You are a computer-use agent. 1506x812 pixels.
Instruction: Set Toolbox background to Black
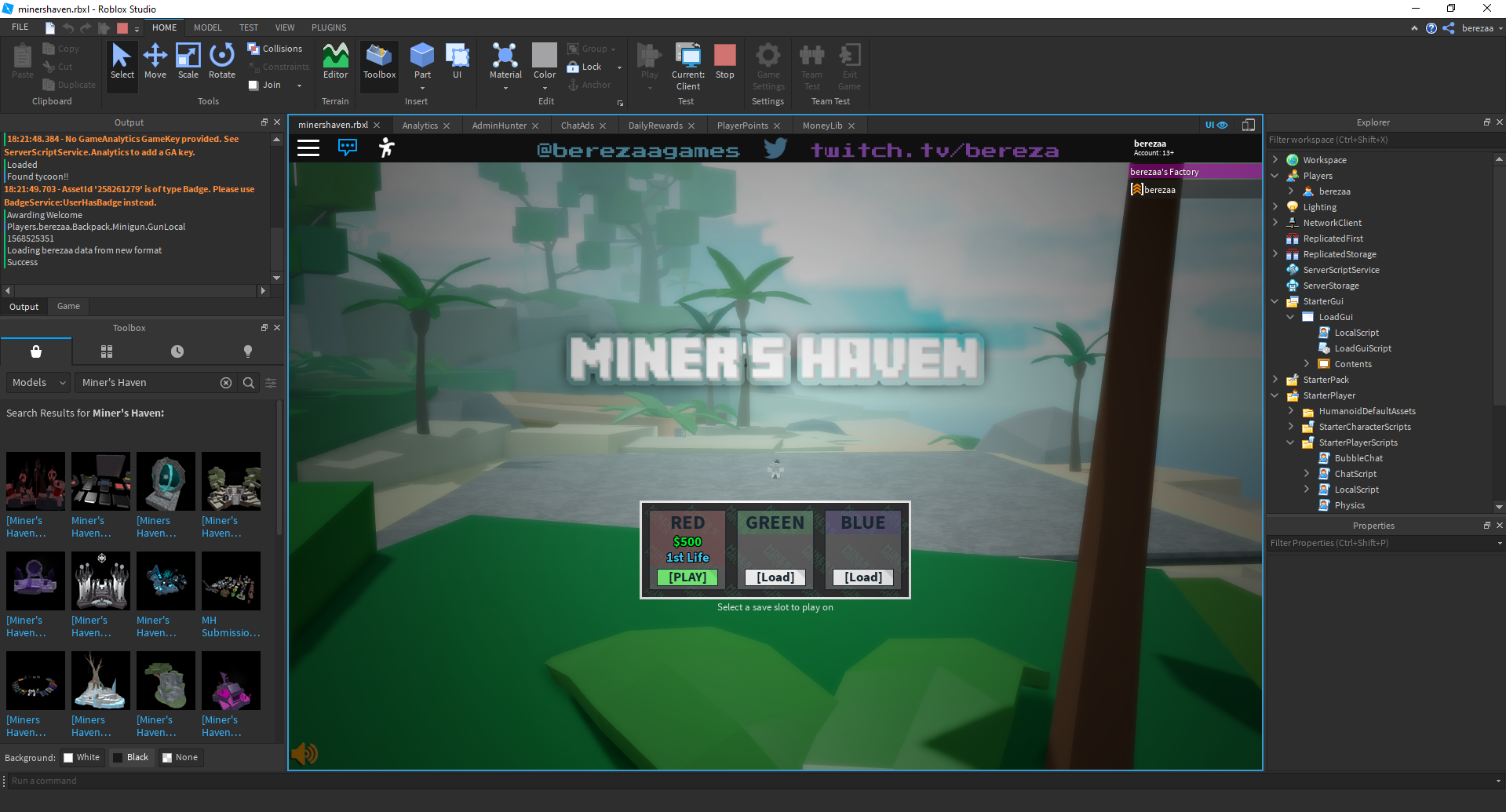point(130,757)
